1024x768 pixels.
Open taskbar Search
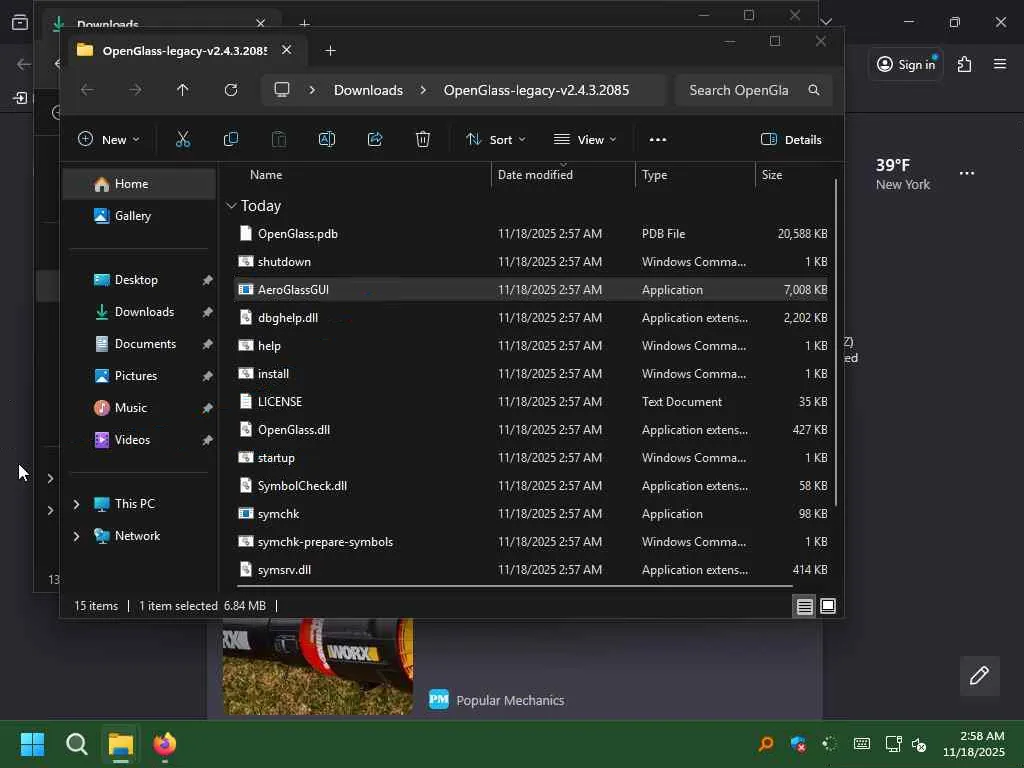pos(76,744)
